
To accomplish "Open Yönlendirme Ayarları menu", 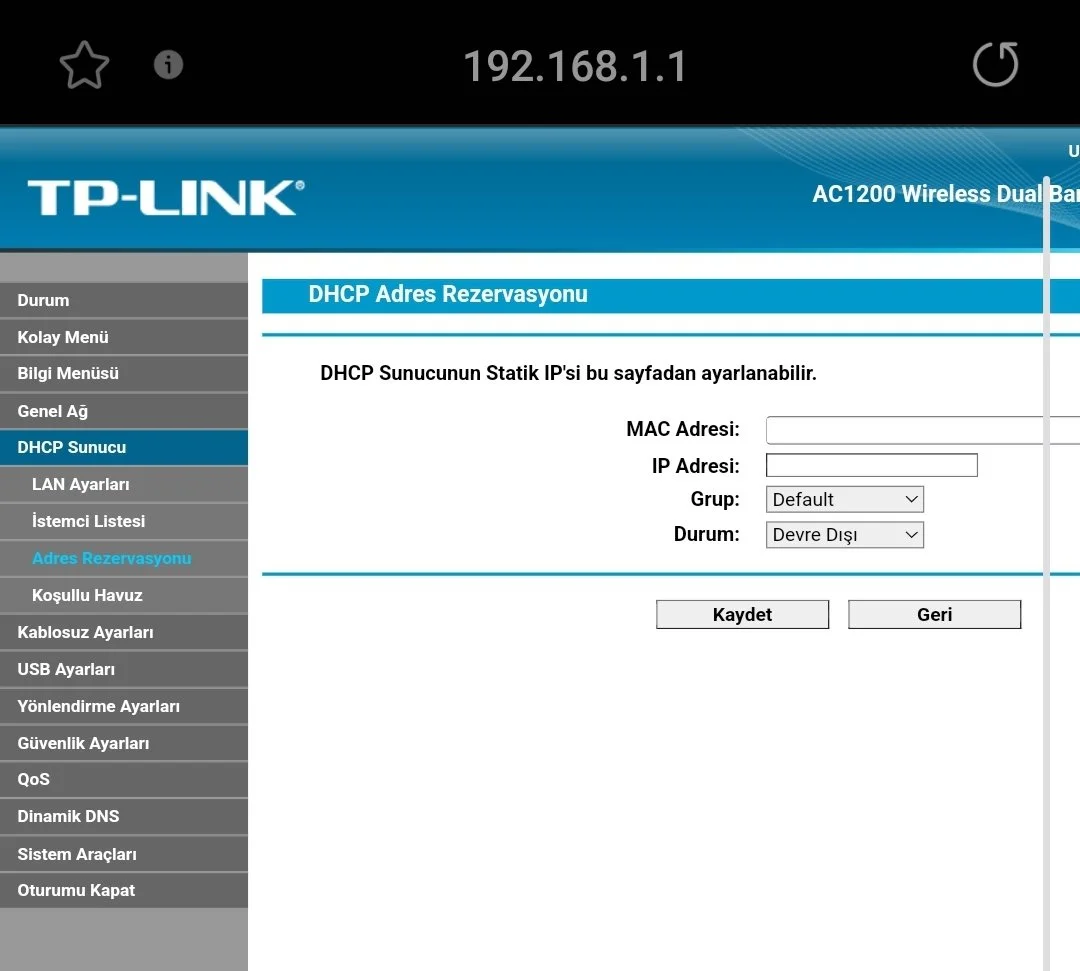I will (x=124, y=707).
